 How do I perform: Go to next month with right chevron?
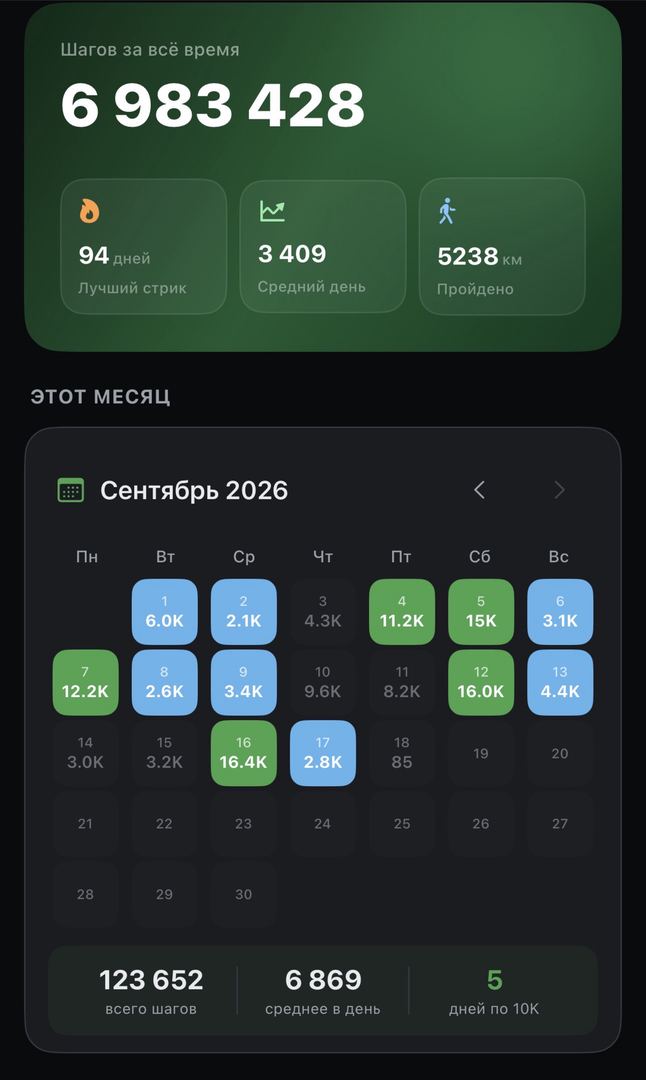coord(559,490)
